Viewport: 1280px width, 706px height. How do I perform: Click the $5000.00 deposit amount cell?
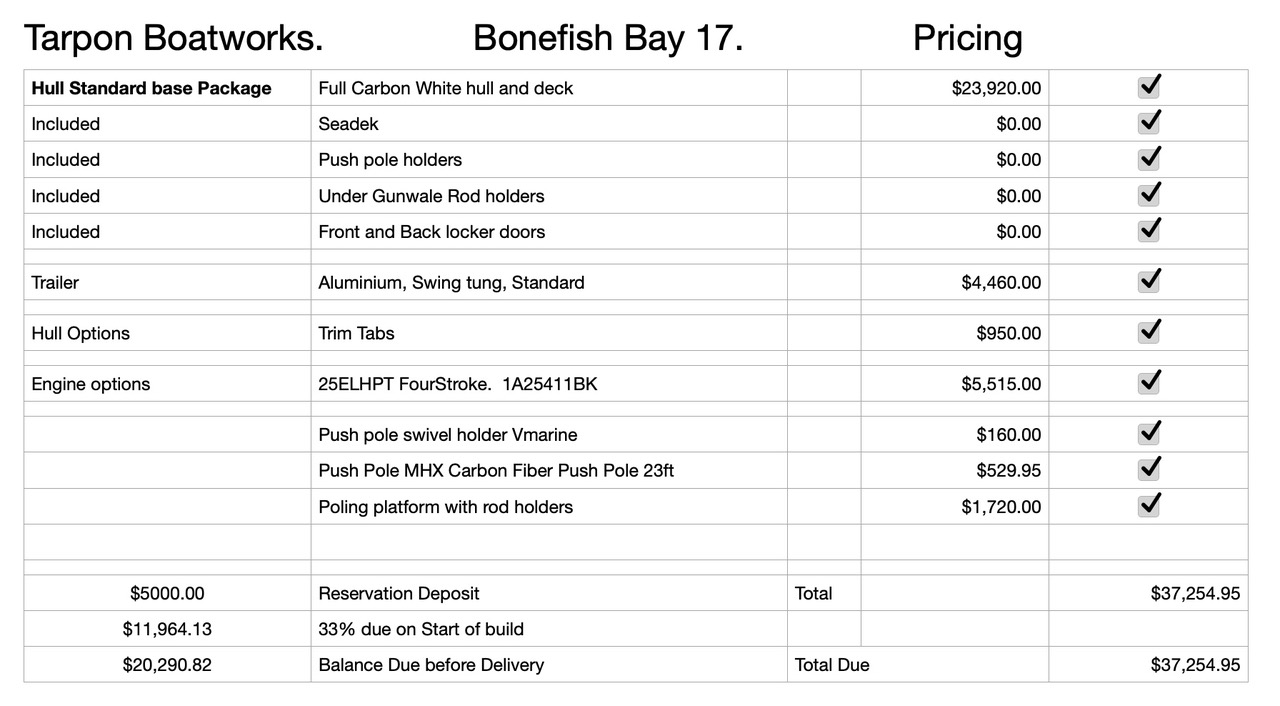(167, 593)
